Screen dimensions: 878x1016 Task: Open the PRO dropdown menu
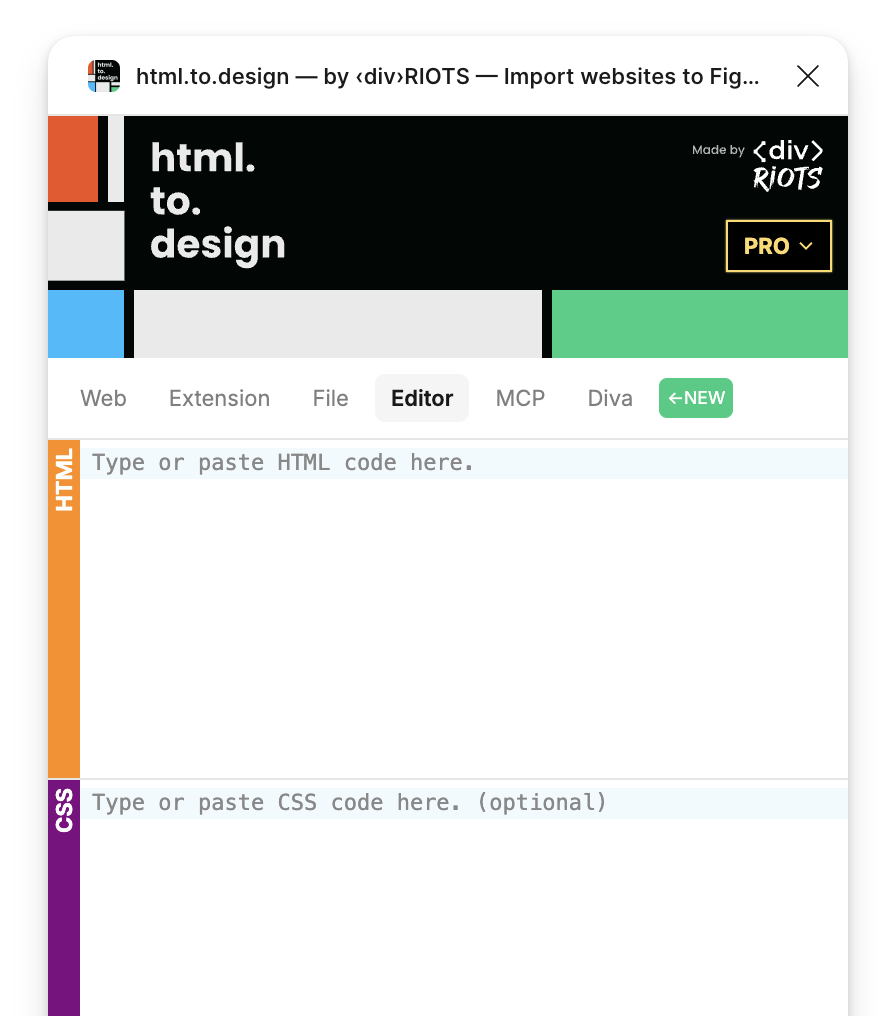pos(778,246)
